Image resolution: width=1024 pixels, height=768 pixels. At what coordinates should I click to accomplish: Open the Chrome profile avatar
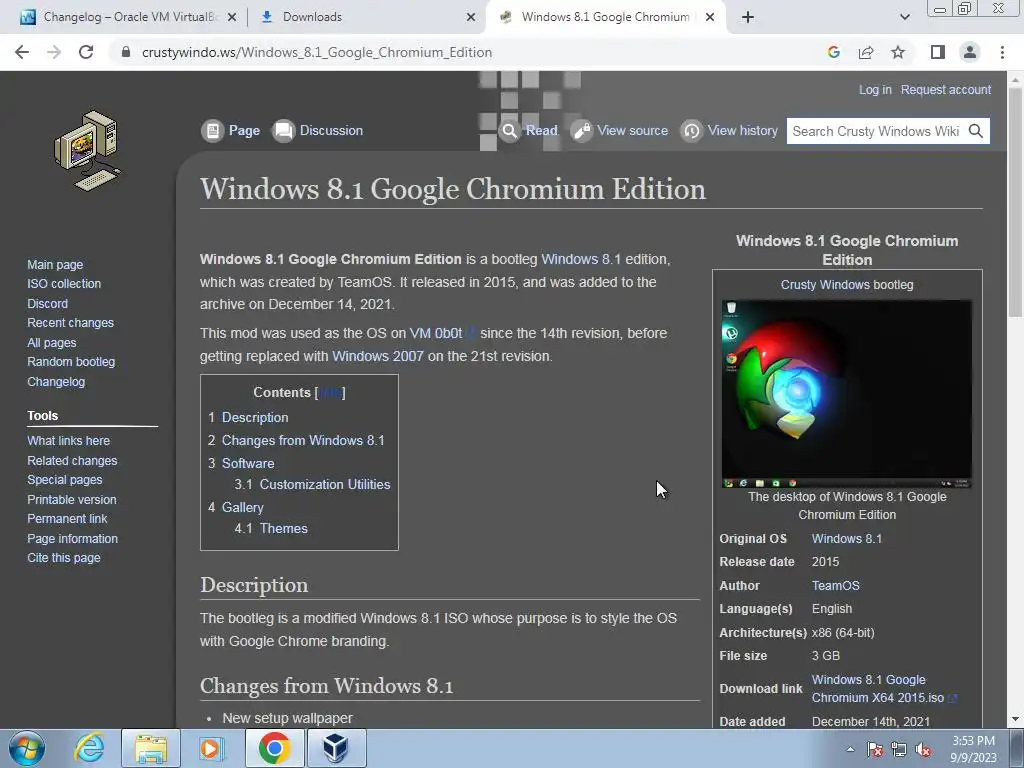970,52
